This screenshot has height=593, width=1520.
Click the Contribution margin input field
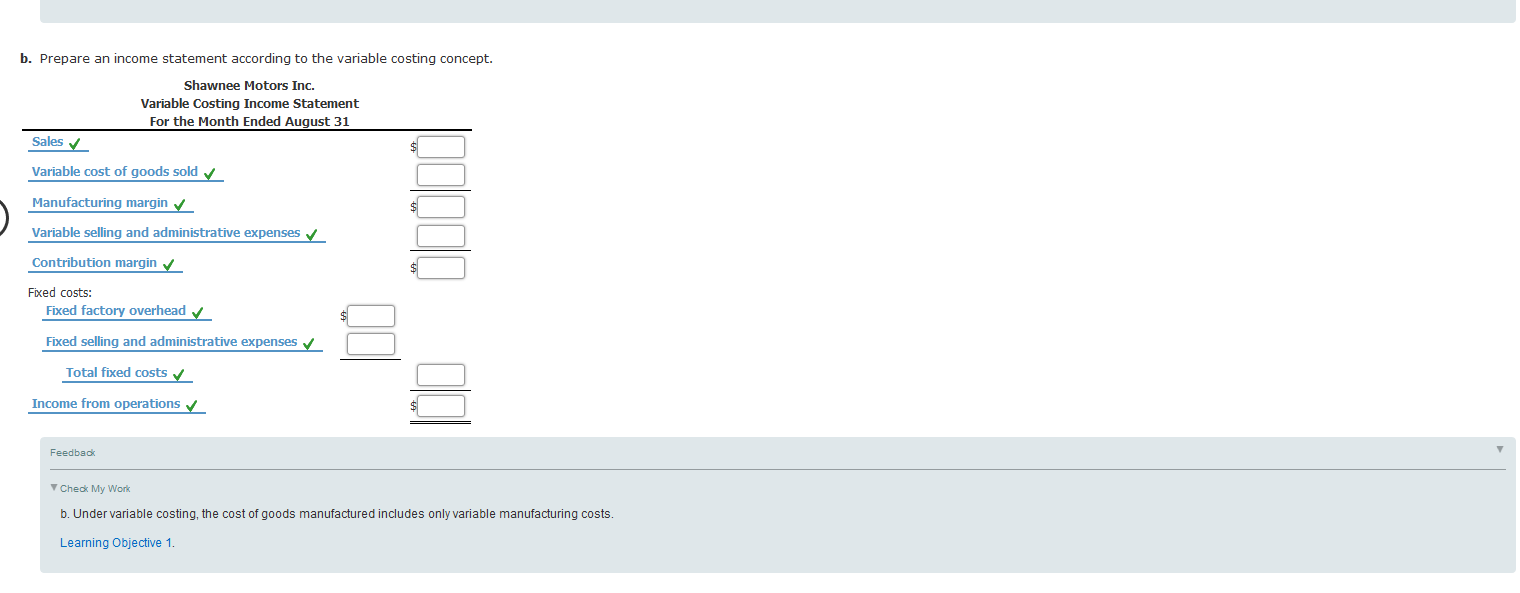point(440,267)
